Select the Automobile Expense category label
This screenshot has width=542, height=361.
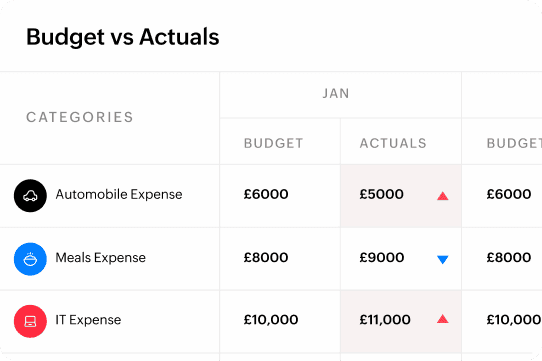(x=119, y=194)
